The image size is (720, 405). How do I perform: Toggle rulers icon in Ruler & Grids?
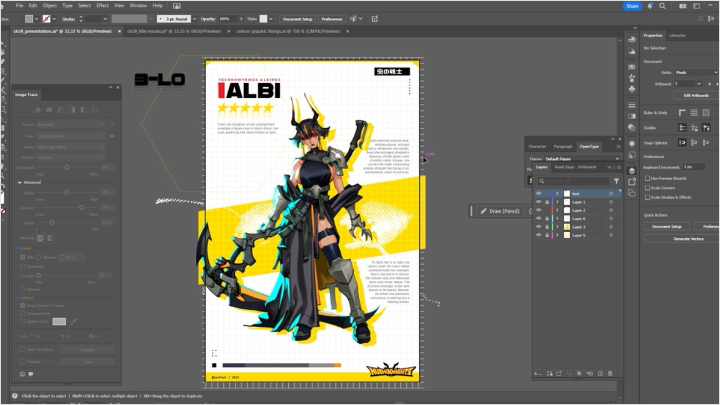(682, 112)
